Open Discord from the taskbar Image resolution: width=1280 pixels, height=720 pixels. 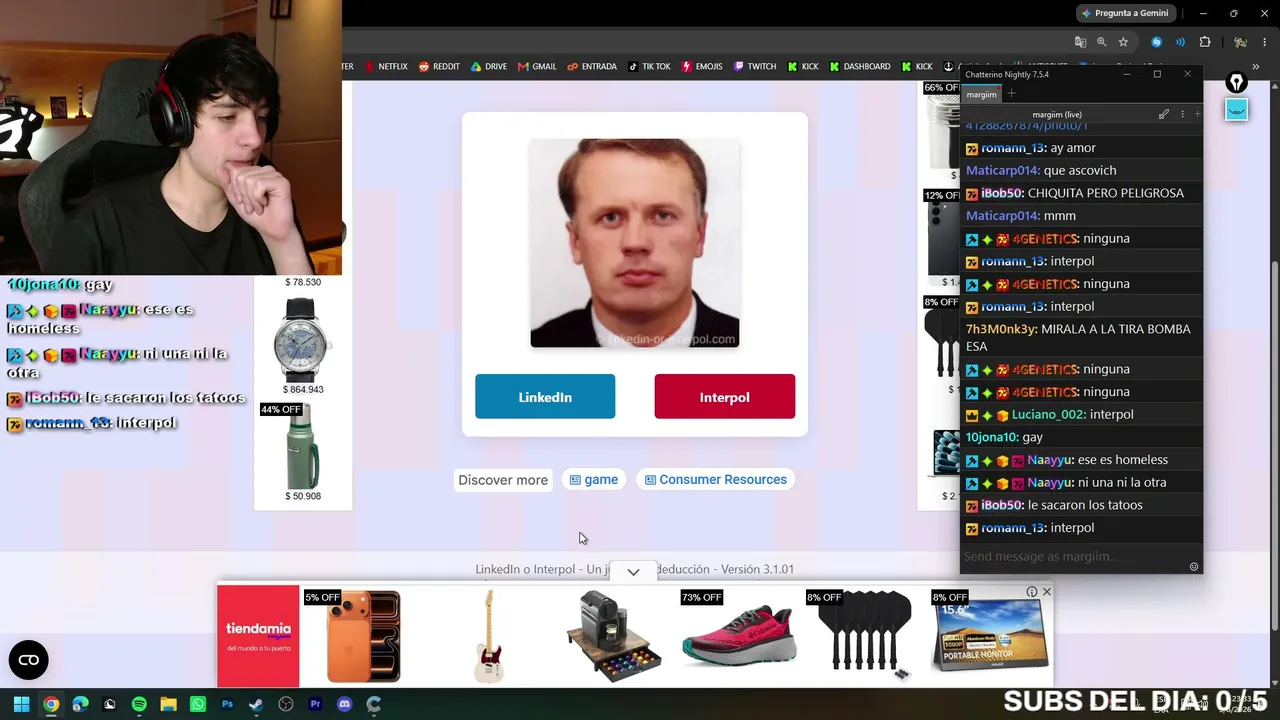tap(345, 704)
